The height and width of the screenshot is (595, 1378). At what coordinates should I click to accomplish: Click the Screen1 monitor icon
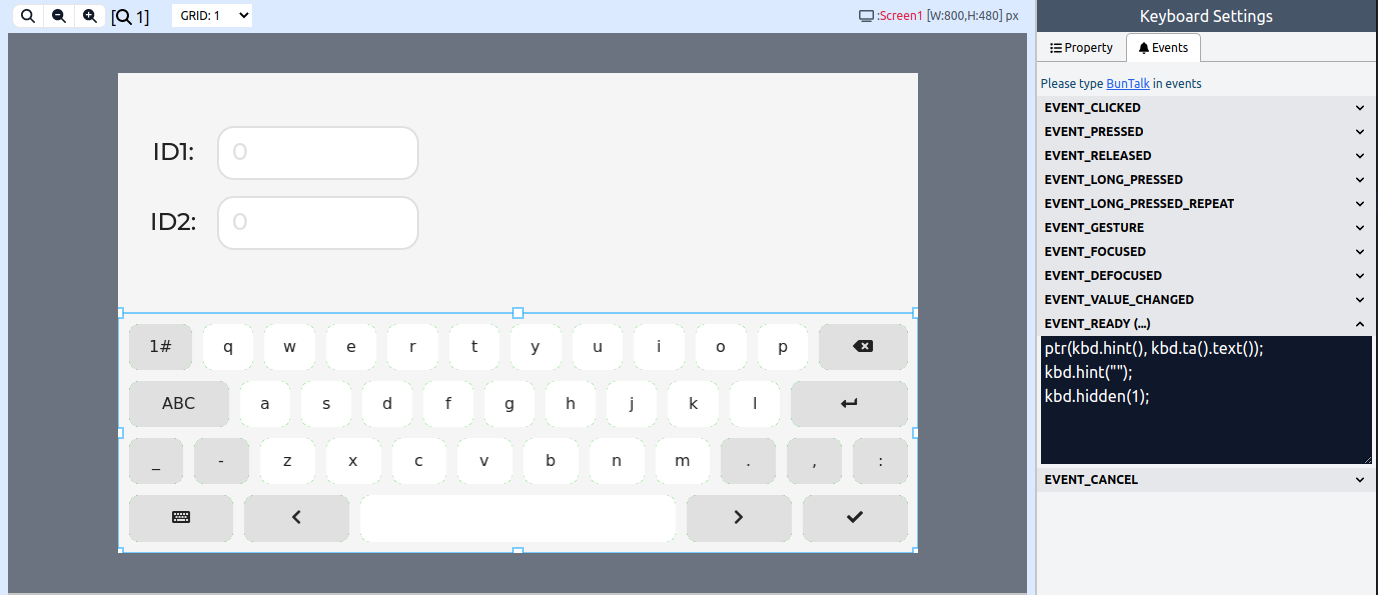tap(867, 16)
